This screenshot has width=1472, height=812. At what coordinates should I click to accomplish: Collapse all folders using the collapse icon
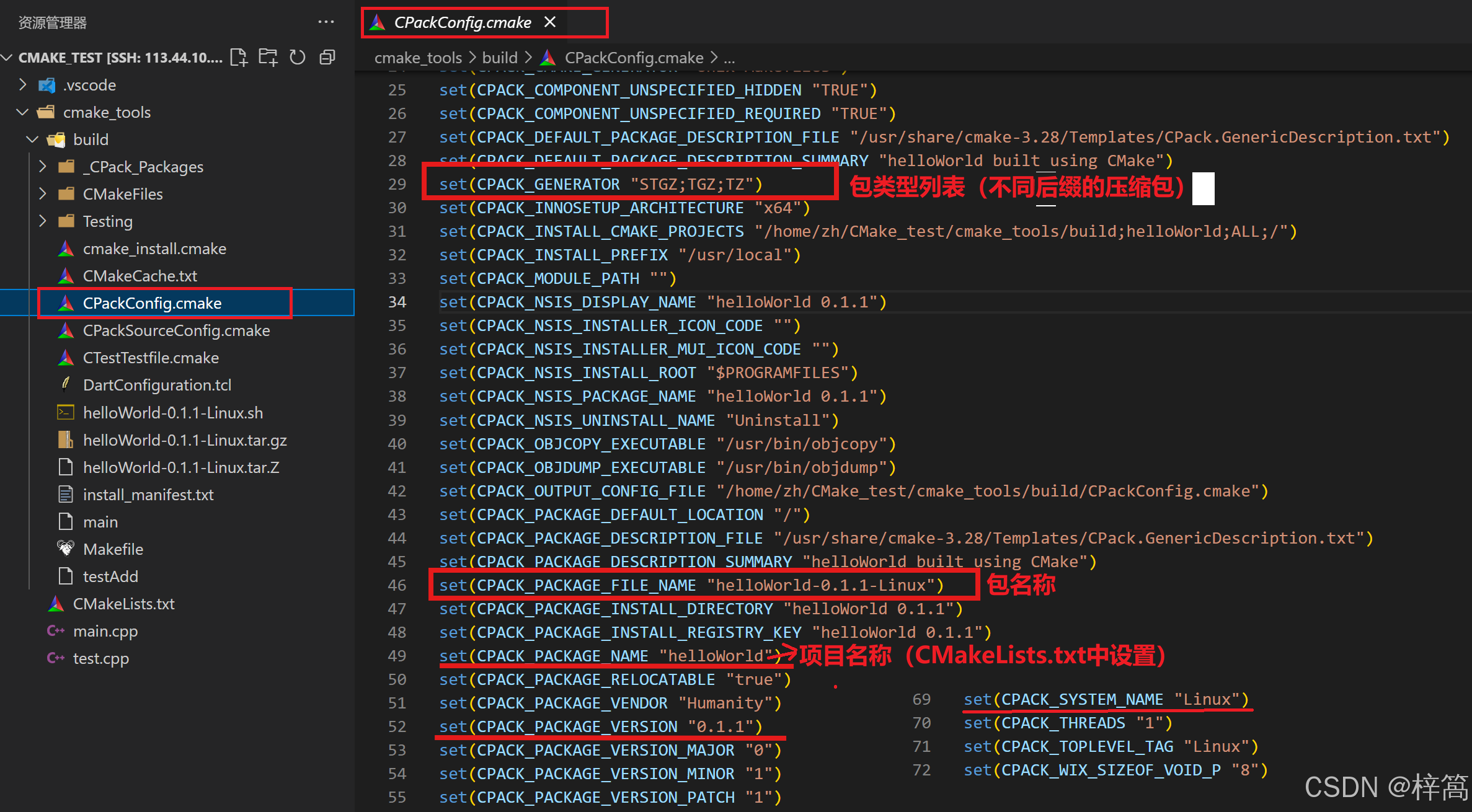click(x=327, y=58)
